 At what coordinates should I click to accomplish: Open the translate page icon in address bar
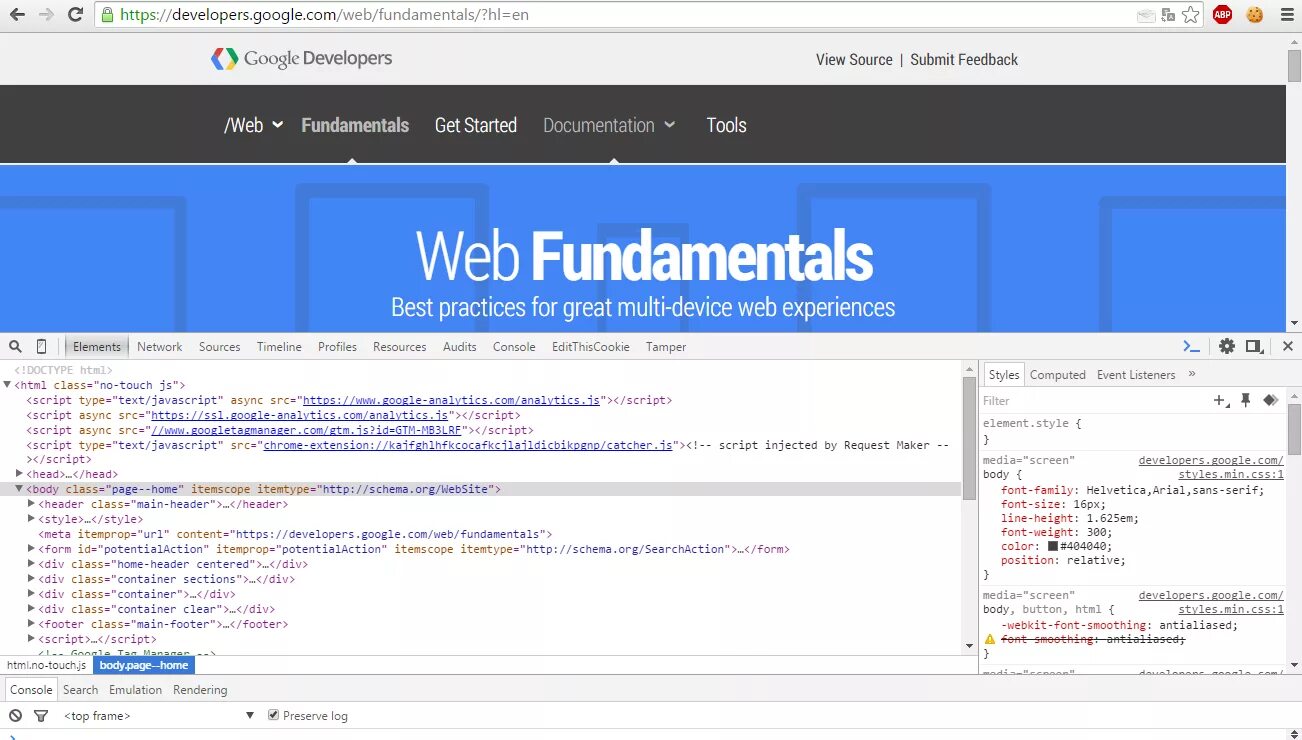pos(1167,15)
